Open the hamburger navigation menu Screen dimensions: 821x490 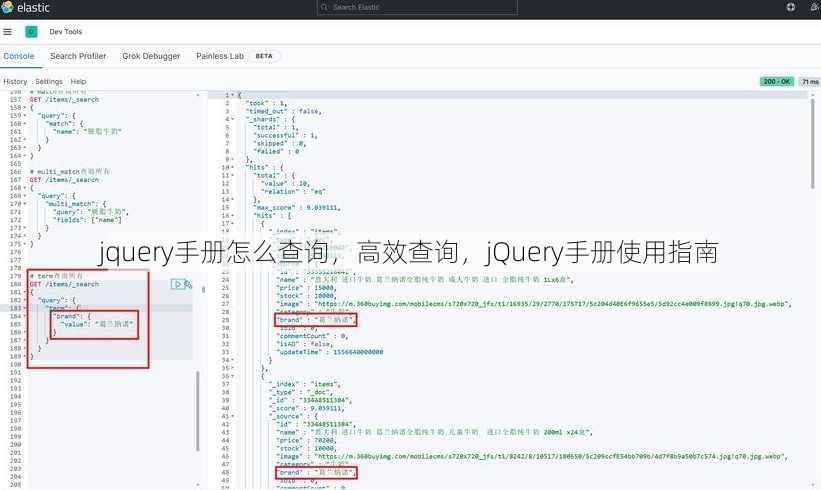pos(7,32)
